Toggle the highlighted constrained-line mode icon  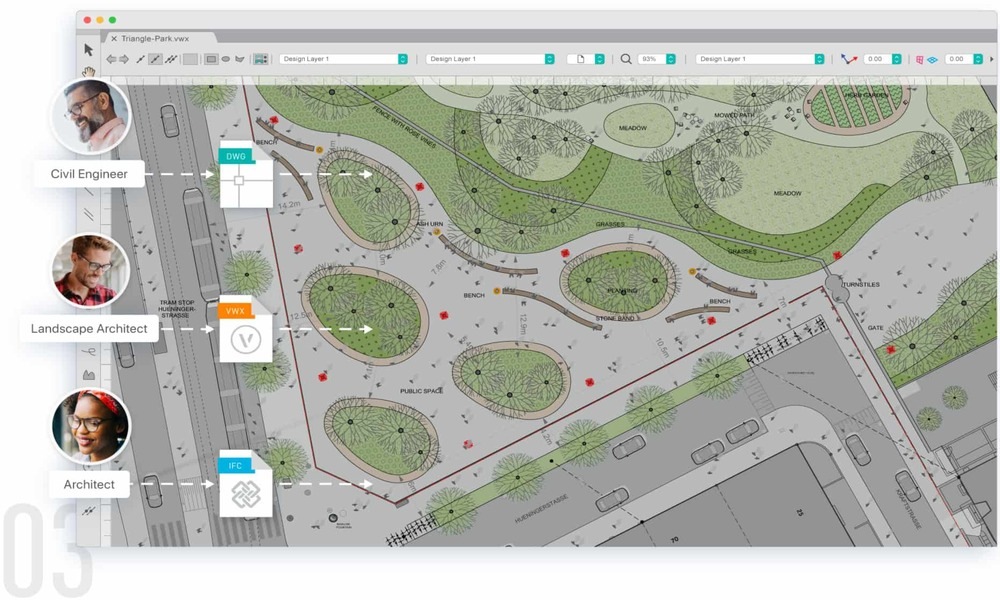pos(155,59)
